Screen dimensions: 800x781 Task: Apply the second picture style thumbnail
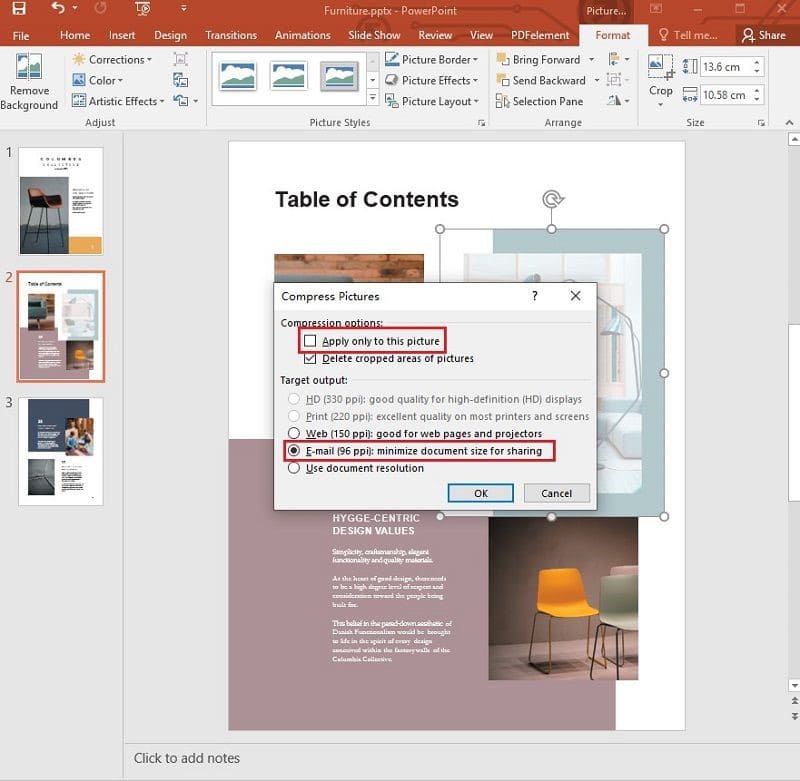[x=289, y=77]
